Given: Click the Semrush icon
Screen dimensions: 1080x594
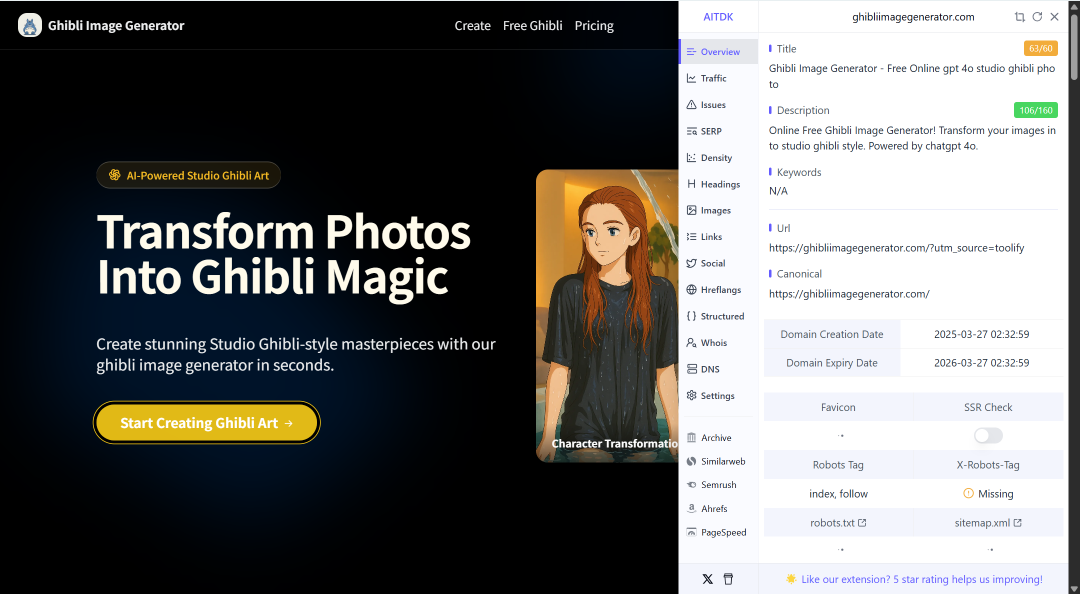Looking at the screenshot, I should point(692,485).
